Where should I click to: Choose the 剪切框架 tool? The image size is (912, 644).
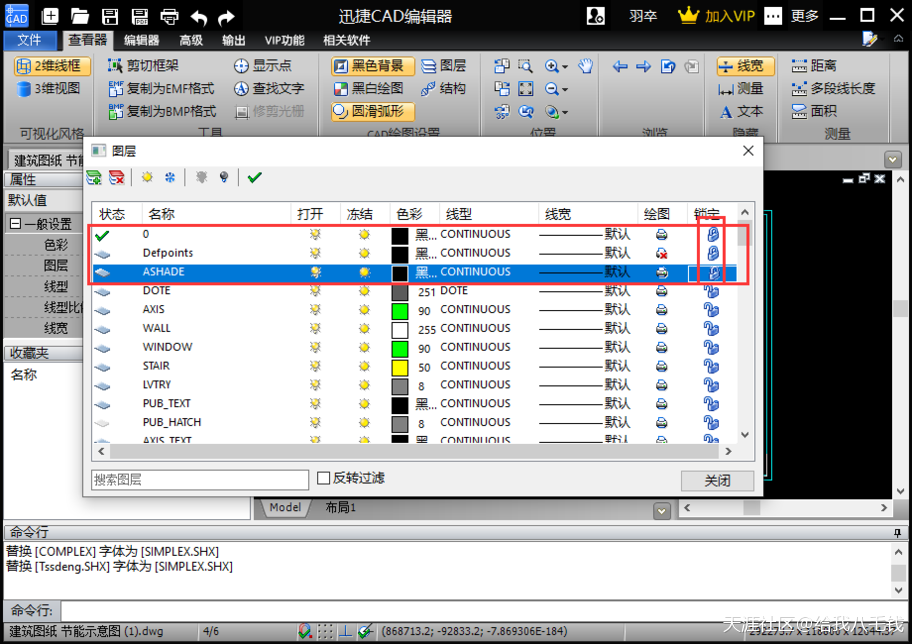[144, 66]
